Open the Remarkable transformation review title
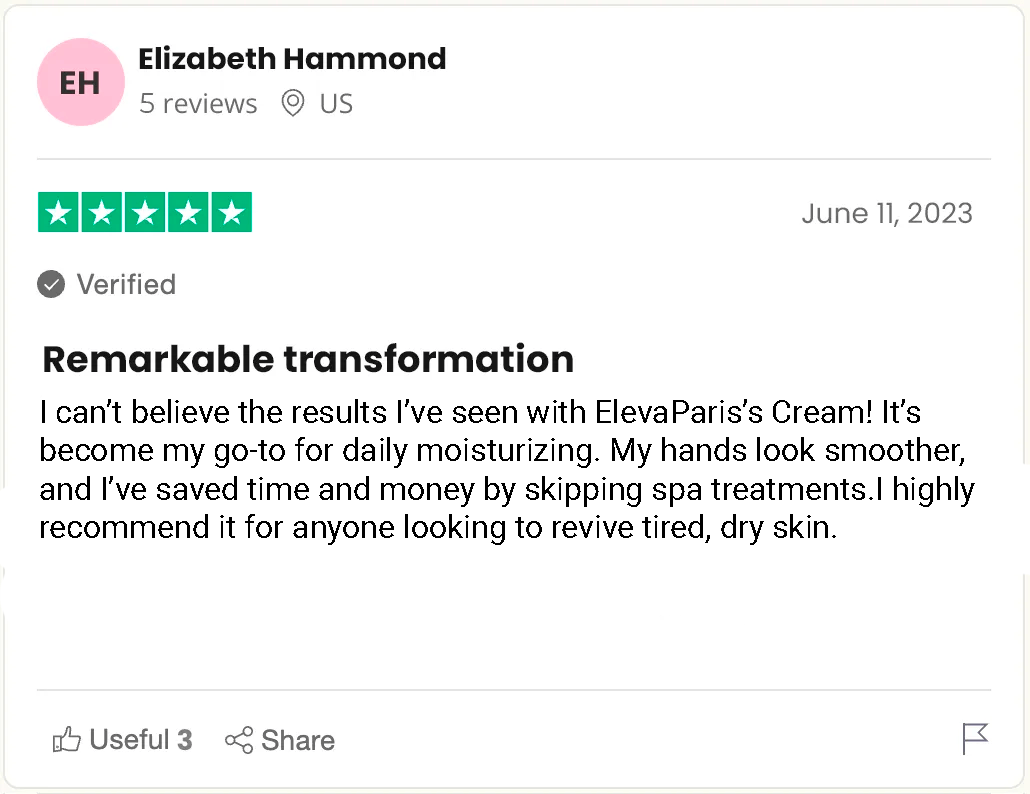 click(308, 358)
